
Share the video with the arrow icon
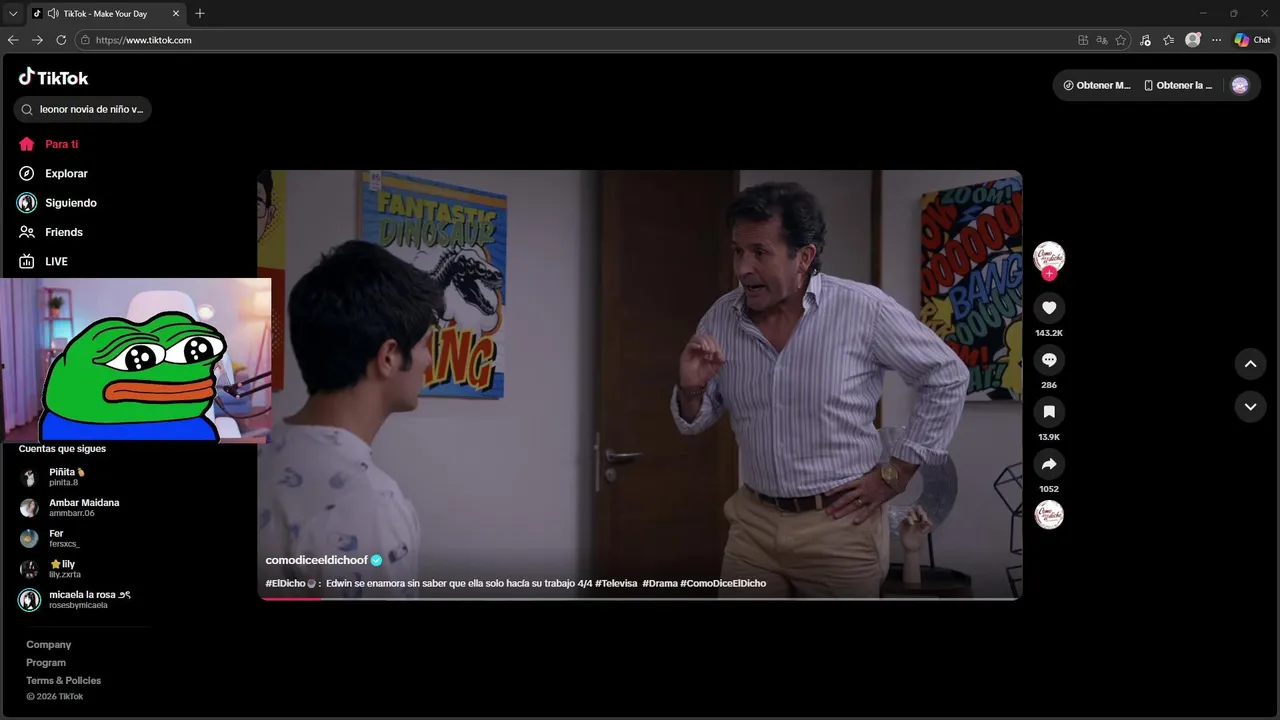[1049, 464]
